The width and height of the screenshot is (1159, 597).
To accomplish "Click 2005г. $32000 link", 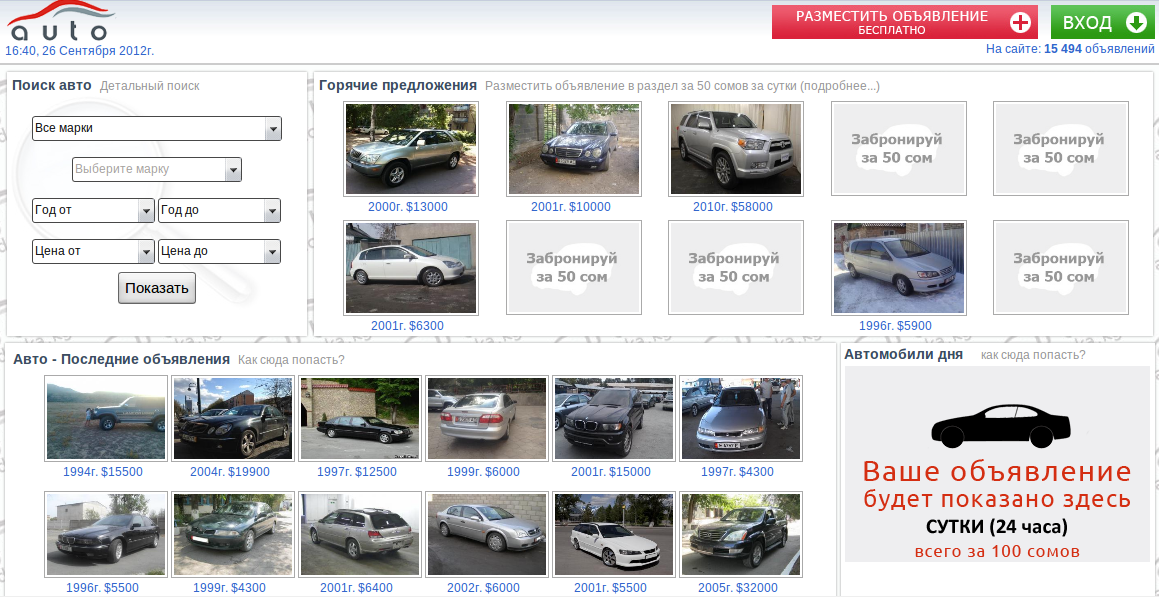I will coord(738,588).
